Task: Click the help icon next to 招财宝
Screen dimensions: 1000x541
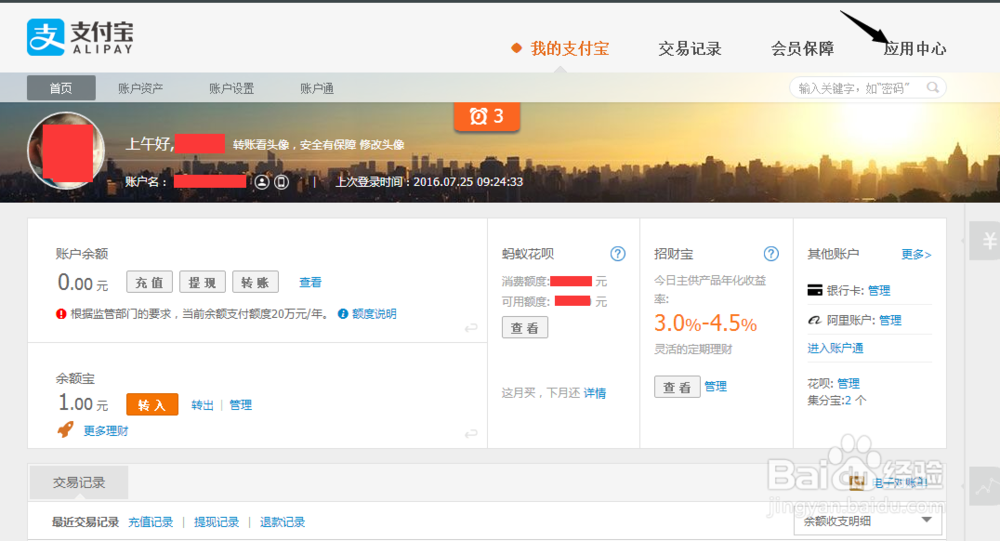Action: [x=771, y=254]
